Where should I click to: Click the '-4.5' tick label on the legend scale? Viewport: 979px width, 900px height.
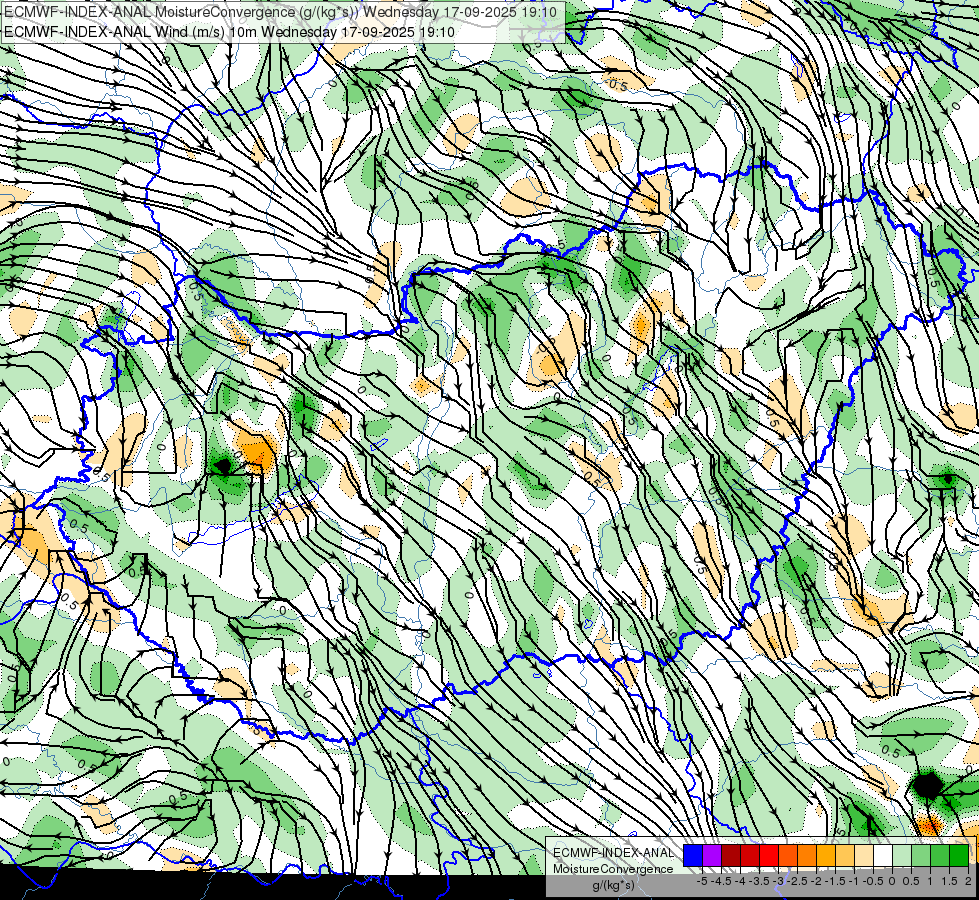point(721,881)
